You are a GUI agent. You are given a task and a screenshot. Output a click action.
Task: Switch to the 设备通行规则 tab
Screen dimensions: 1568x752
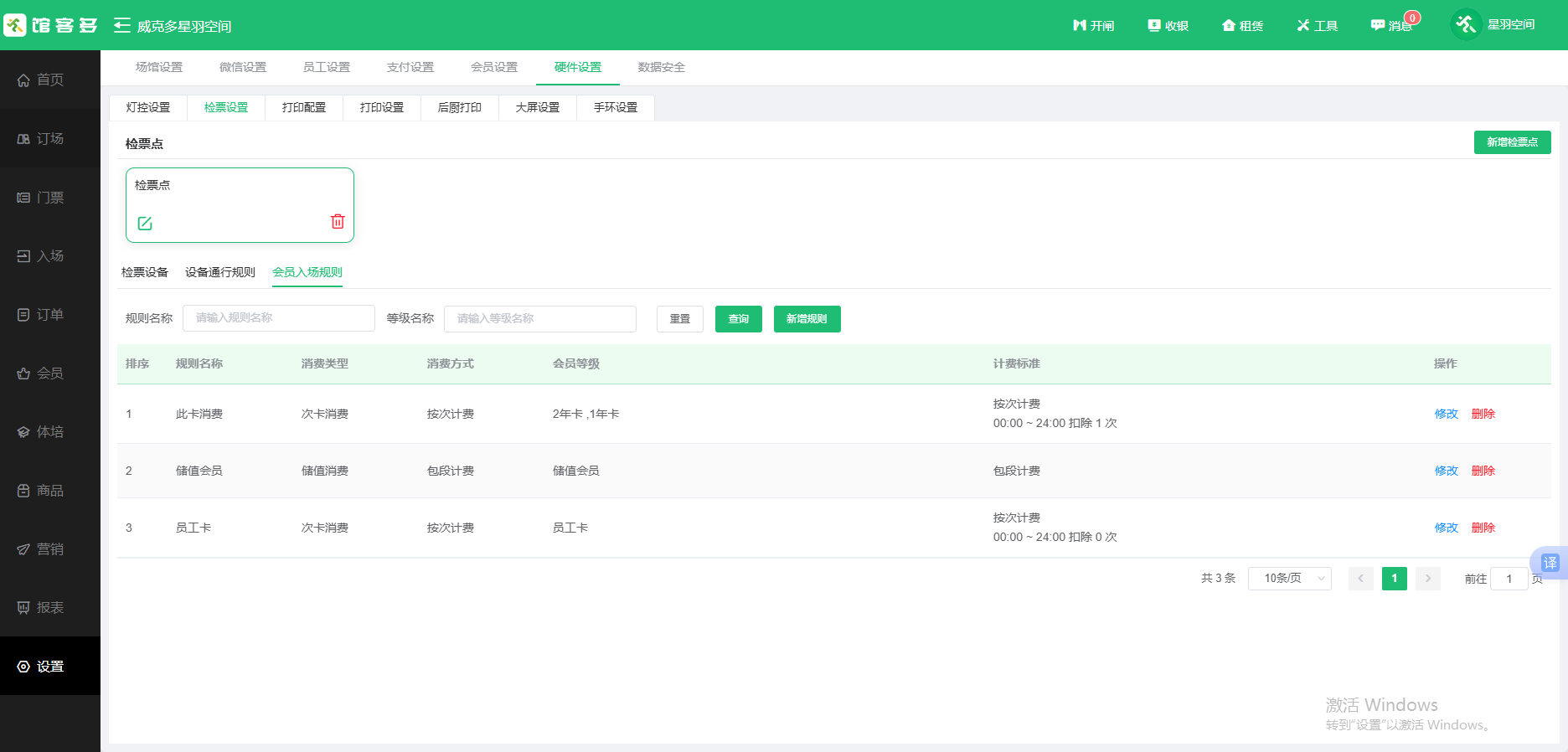click(220, 272)
